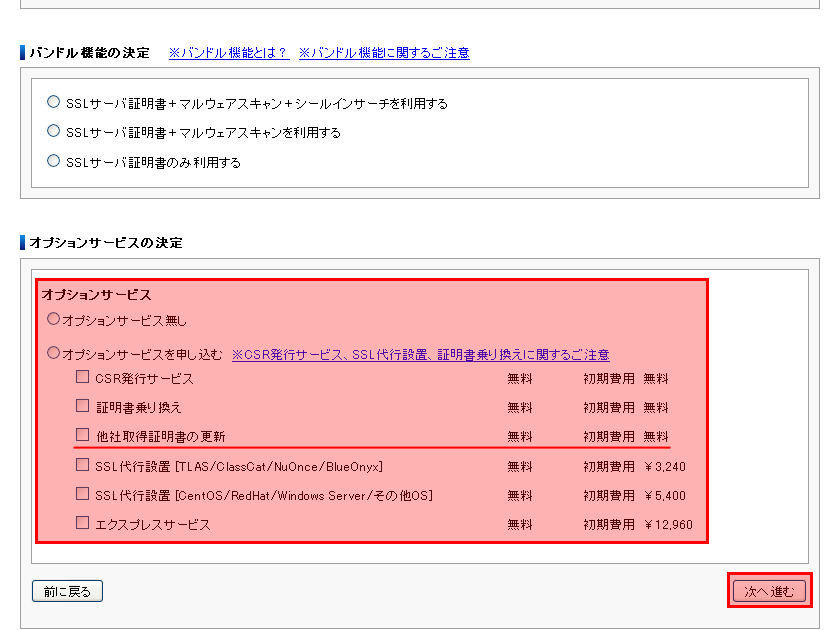
Task: Click the 前に戻る button
Action: coord(68,591)
